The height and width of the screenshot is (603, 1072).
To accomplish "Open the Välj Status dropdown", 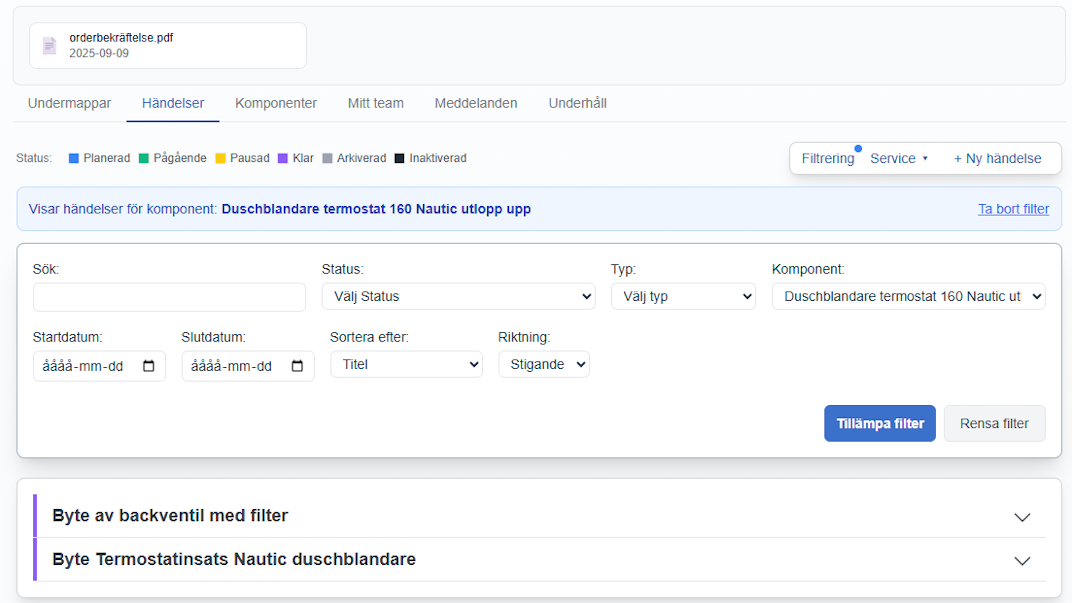I will 458,296.
